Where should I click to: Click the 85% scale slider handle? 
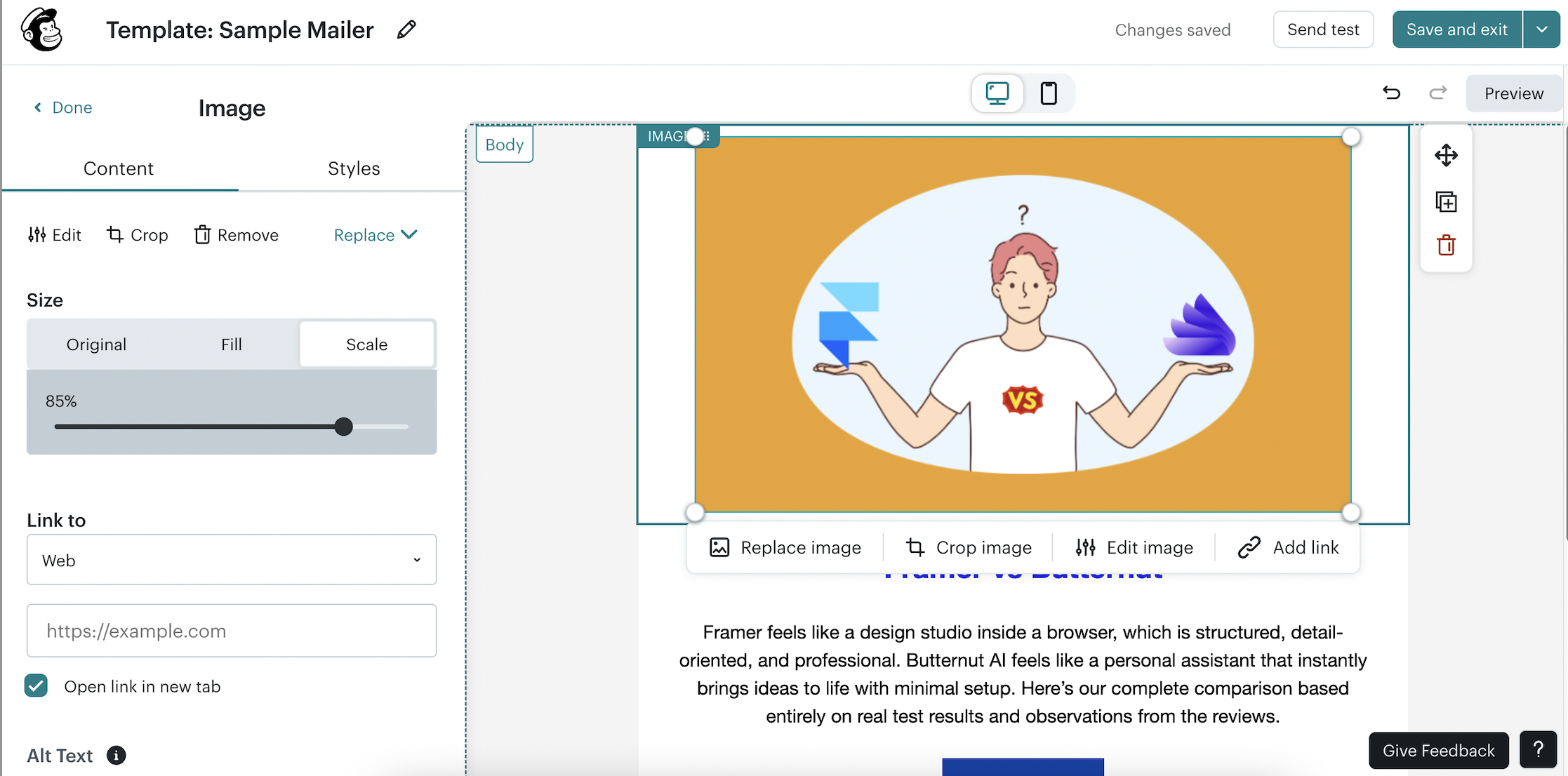point(343,427)
